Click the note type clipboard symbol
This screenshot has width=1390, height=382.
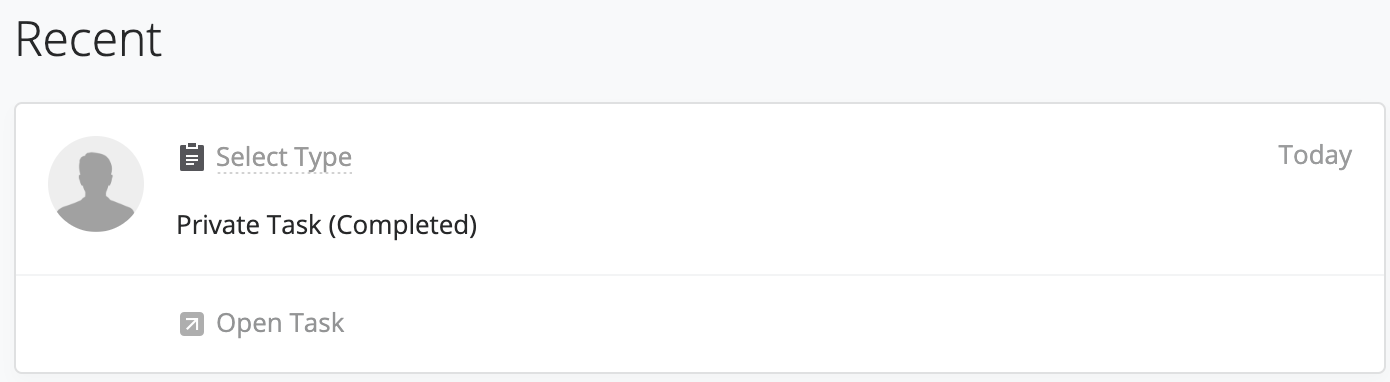(x=191, y=158)
